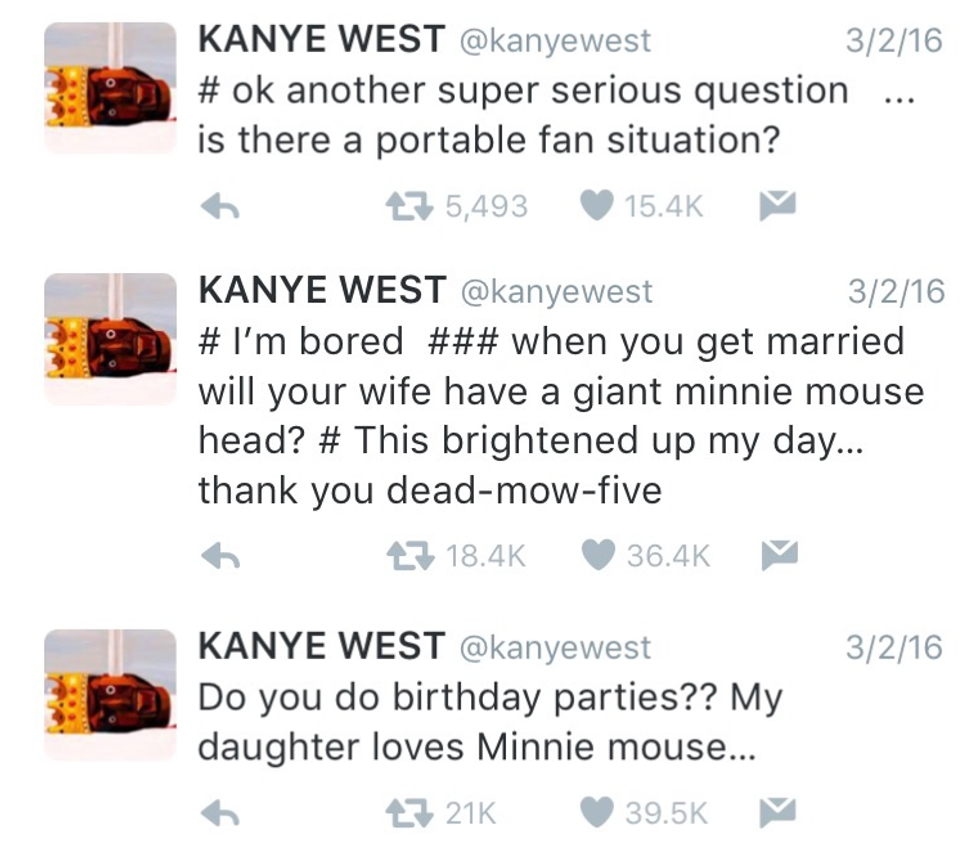
Task: Click @kanyewest handle on birthday parties tweet
Action: (x=555, y=648)
